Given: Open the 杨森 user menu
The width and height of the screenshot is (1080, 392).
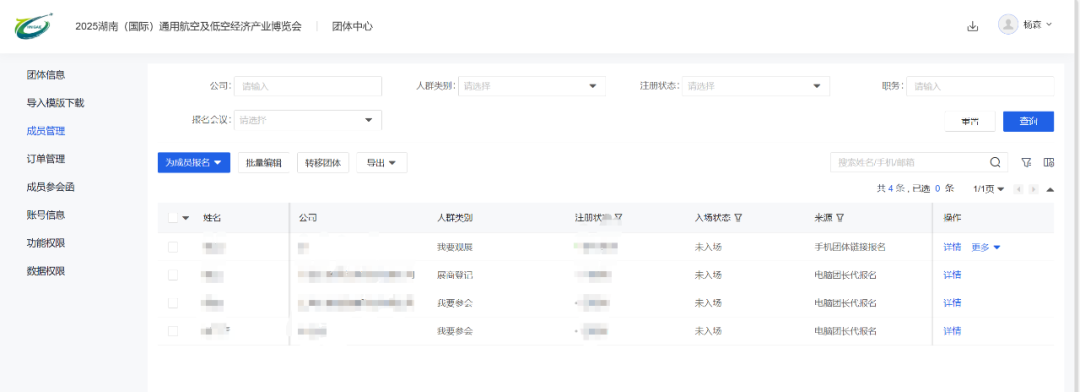Looking at the screenshot, I should (x=1037, y=25).
